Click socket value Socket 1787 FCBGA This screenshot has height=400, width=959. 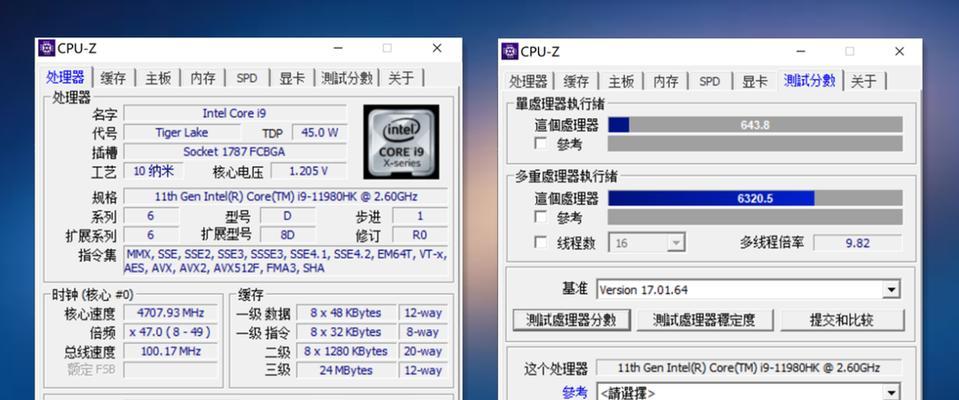235,152
